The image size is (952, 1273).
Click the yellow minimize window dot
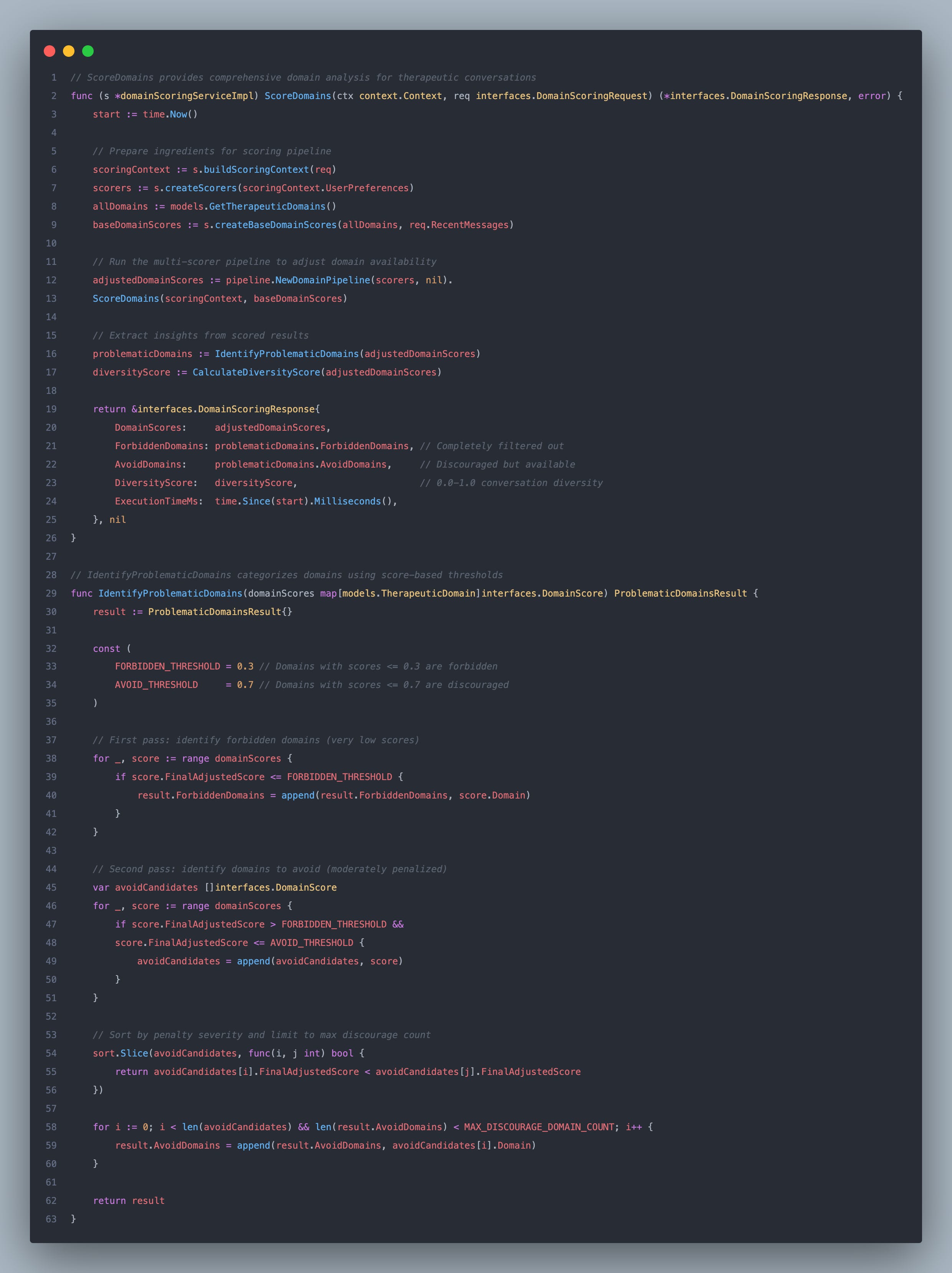coord(68,51)
